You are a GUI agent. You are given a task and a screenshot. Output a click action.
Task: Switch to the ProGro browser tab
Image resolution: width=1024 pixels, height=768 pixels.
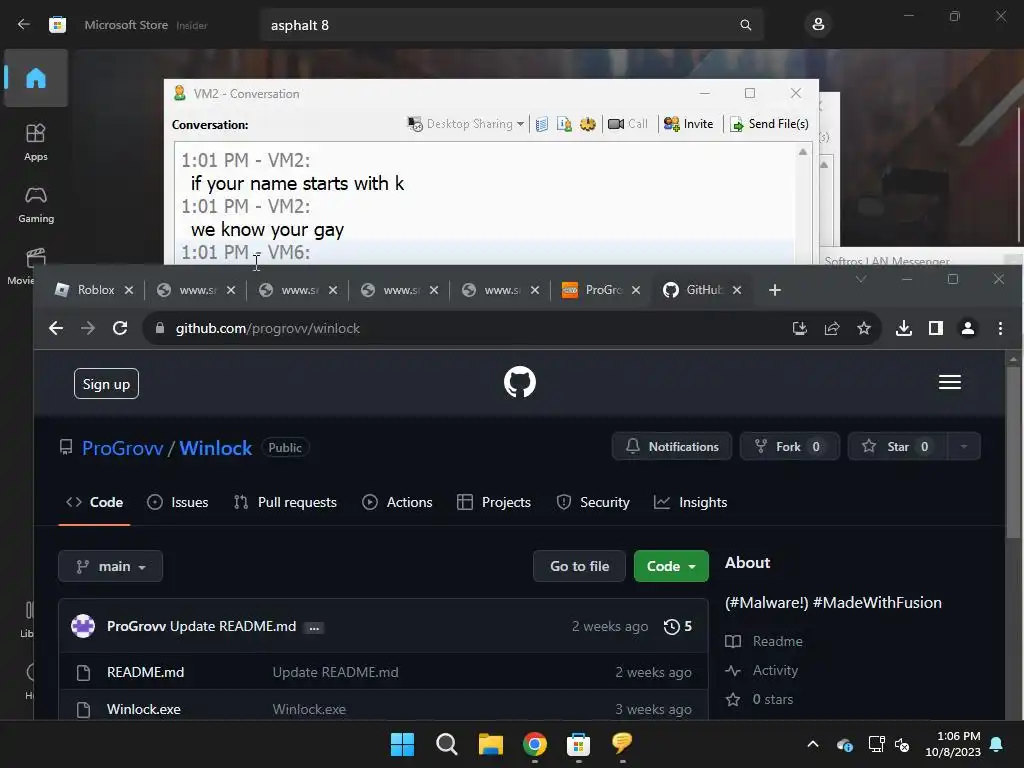point(602,290)
